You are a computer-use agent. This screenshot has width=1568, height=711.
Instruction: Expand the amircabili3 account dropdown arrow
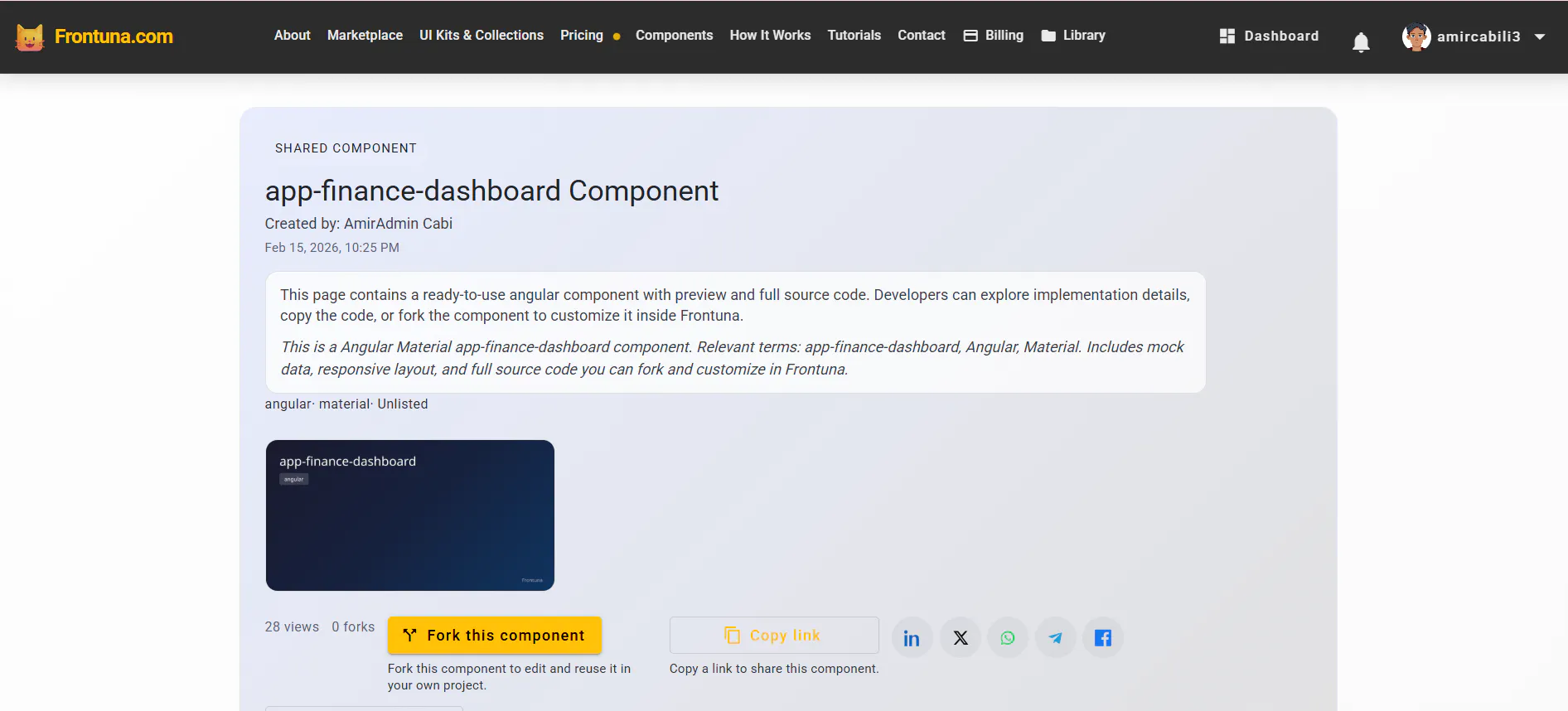click(1540, 36)
